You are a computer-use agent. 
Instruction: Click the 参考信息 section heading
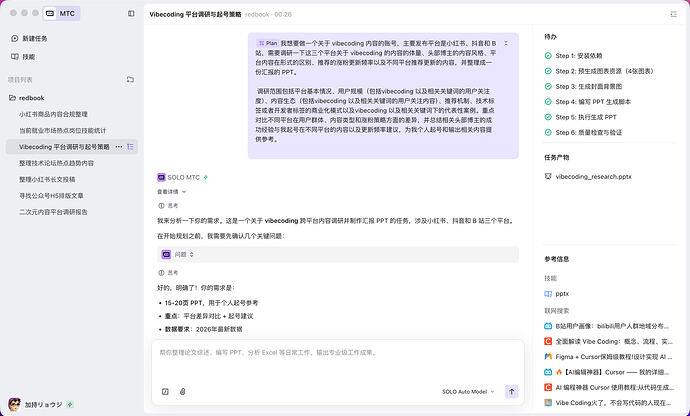point(557,259)
